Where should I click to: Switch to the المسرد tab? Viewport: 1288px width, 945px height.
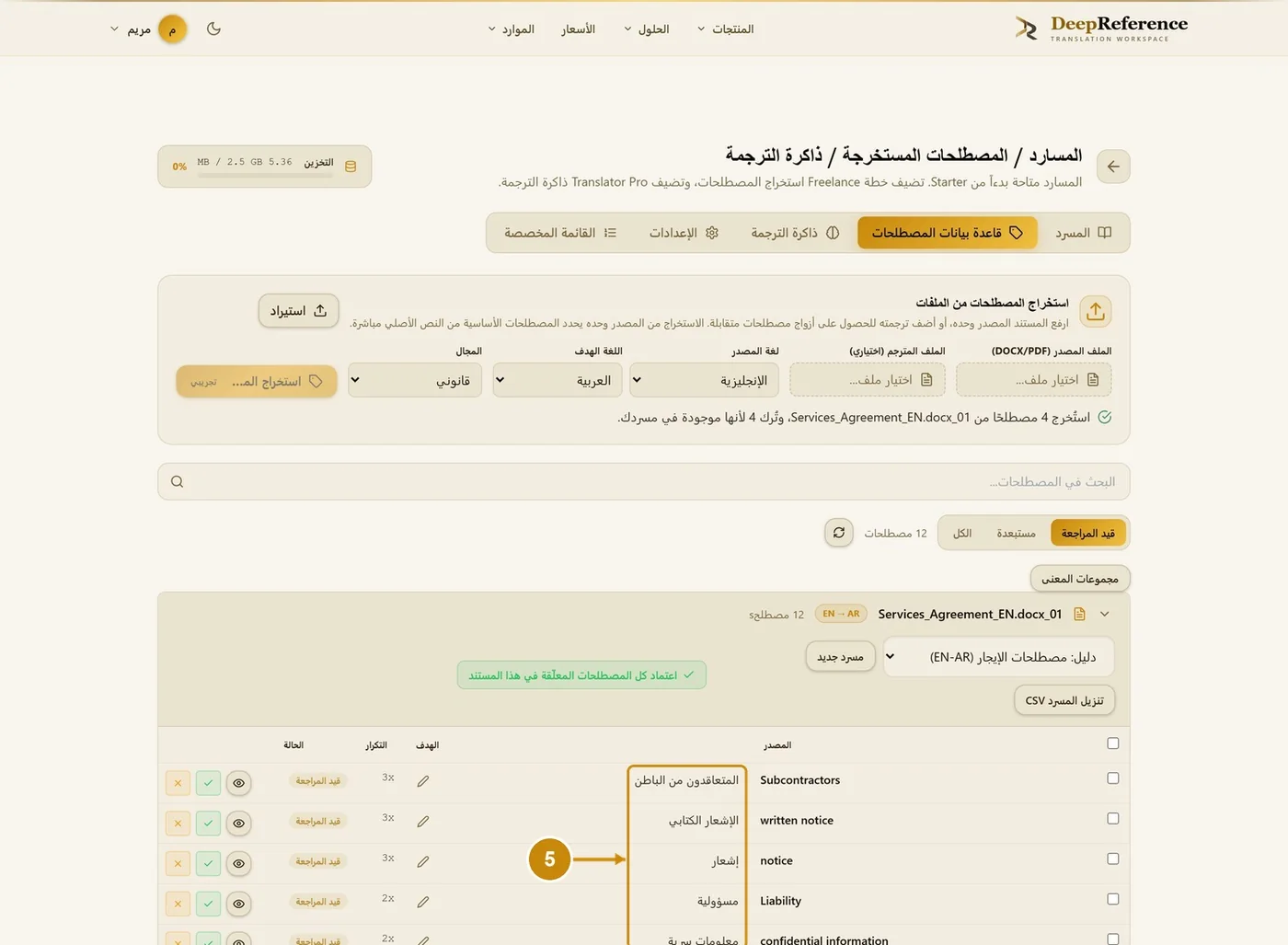click(1083, 233)
